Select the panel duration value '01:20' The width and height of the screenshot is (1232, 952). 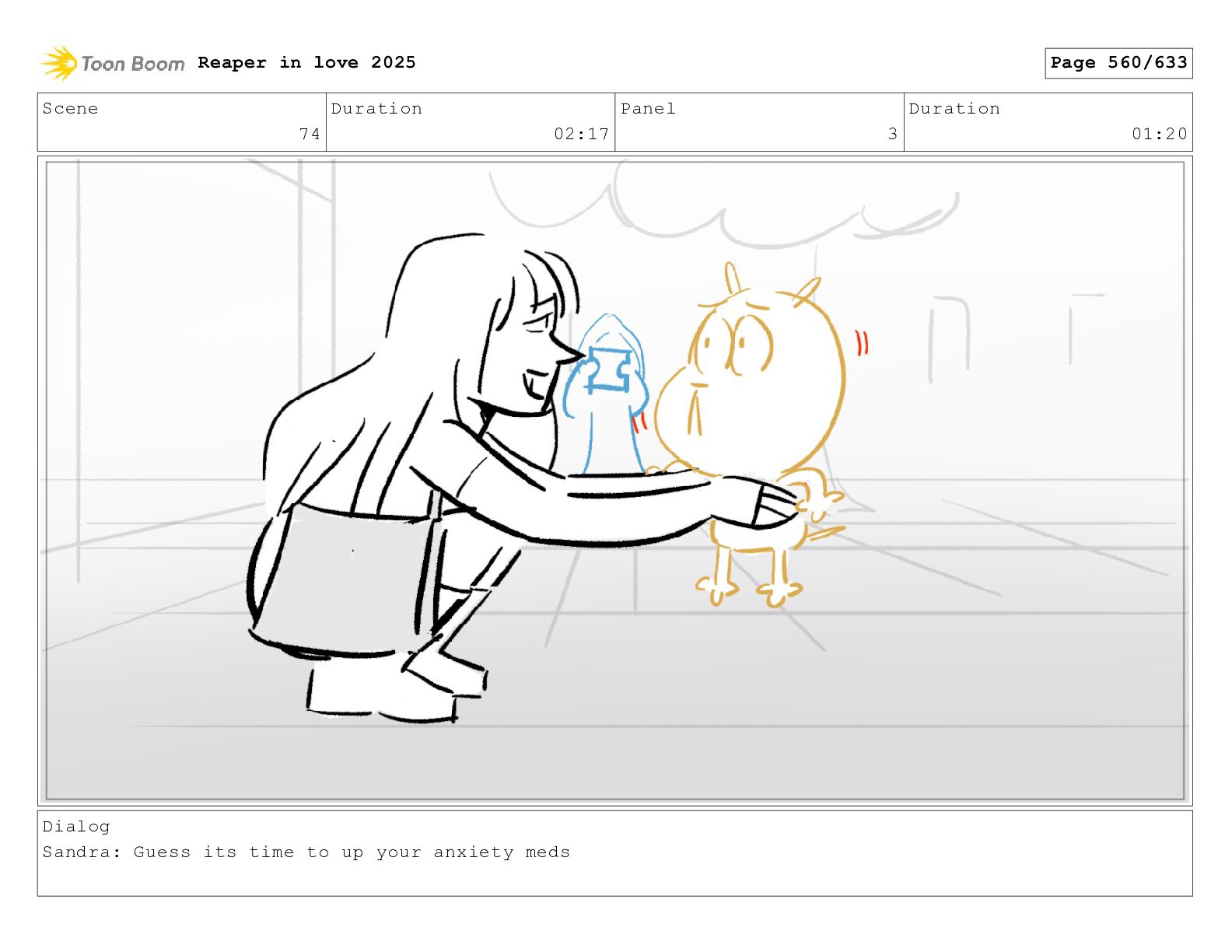click(1160, 134)
